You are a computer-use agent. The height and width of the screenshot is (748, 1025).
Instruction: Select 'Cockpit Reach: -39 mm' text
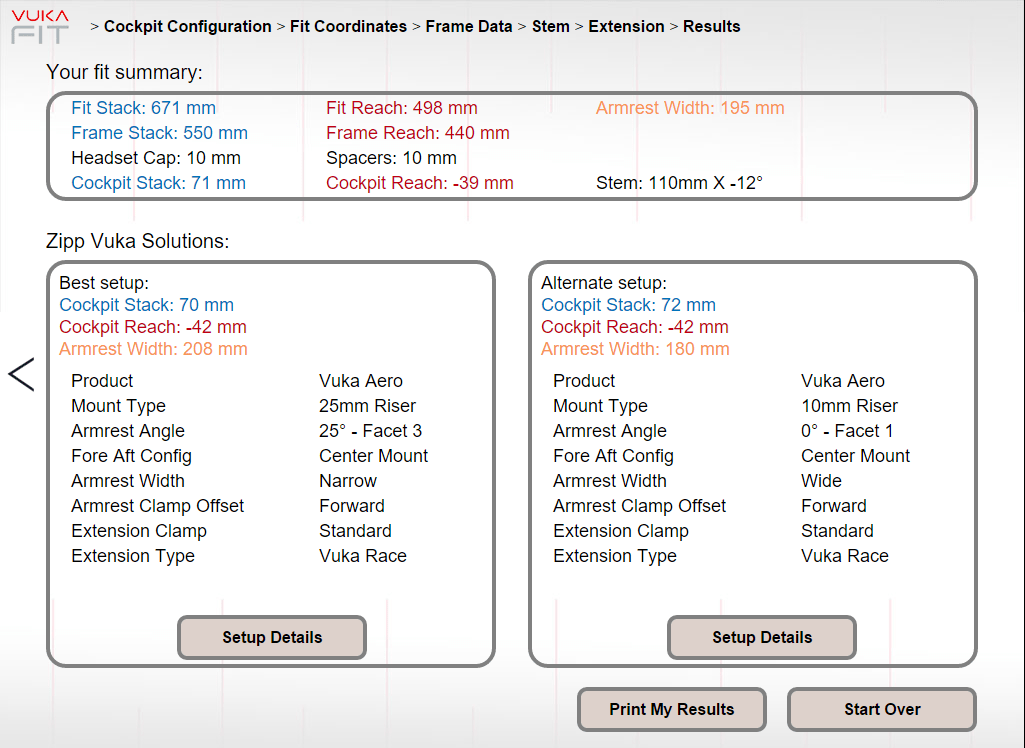pyautogui.click(x=420, y=182)
